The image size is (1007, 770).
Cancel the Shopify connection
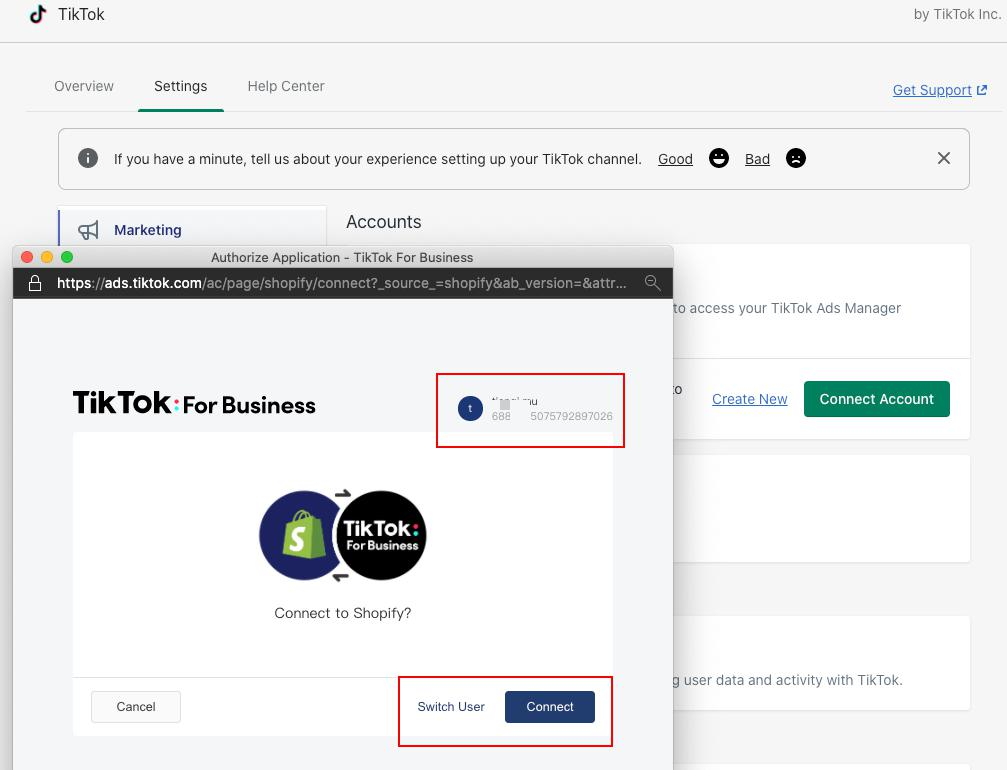point(136,706)
